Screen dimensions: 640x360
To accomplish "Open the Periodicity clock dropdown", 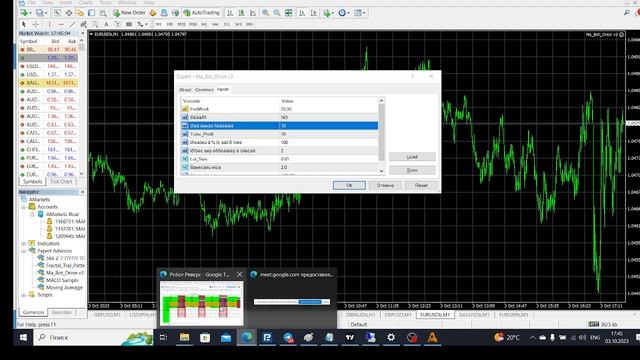I will click(x=344, y=13).
